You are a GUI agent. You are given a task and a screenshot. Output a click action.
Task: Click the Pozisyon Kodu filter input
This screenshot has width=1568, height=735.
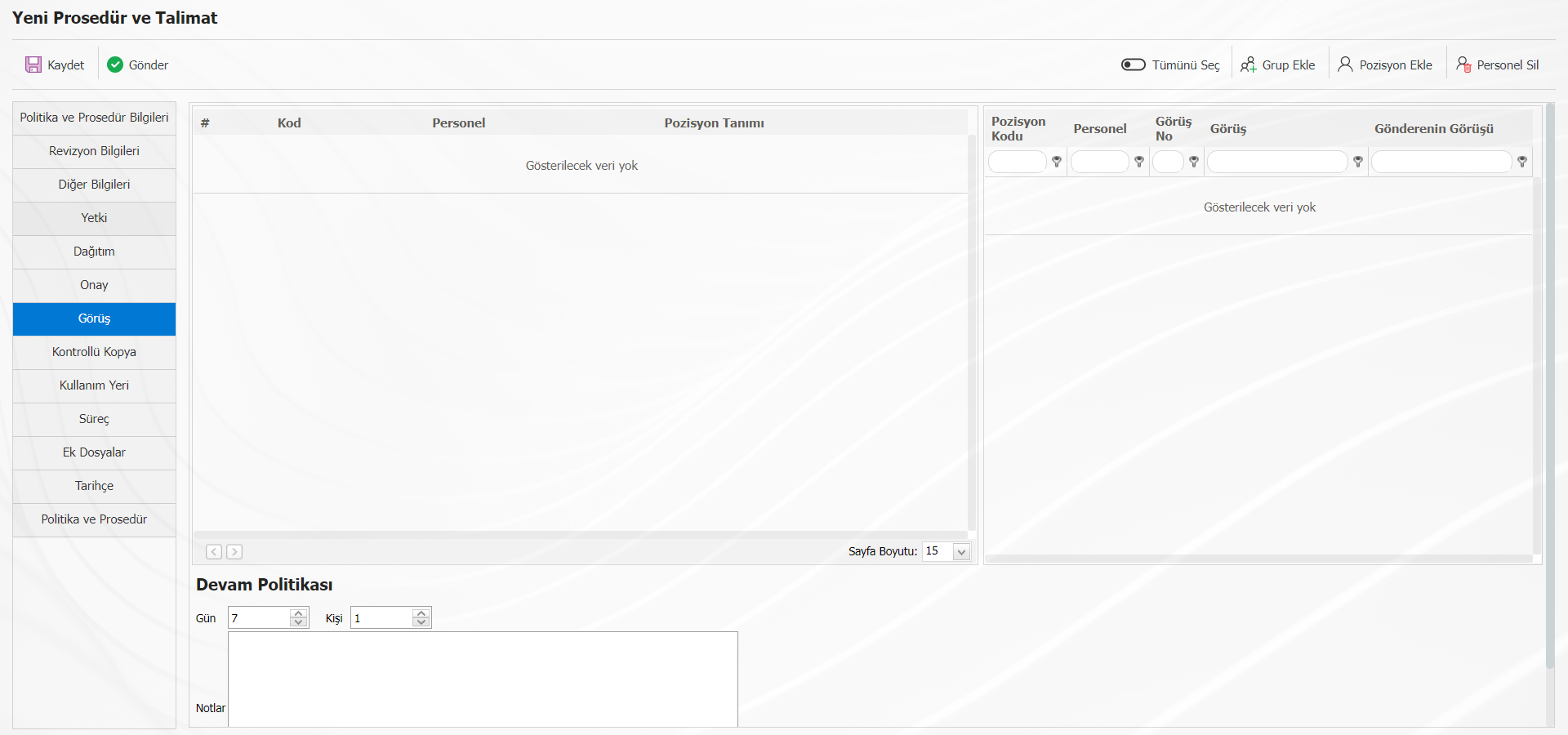click(1018, 162)
